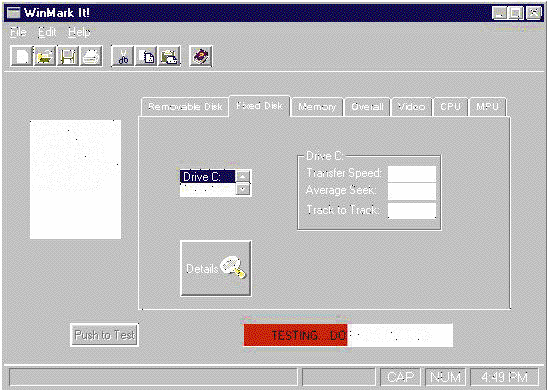Open the Help book icon
This screenshot has height=391, width=548.
click(x=201, y=56)
